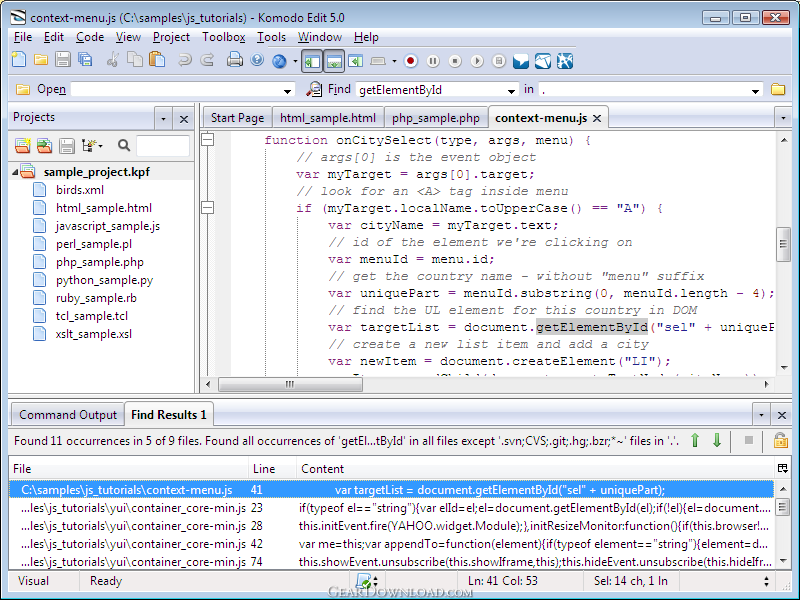Toggle the bottom pane visibility button

334,61
